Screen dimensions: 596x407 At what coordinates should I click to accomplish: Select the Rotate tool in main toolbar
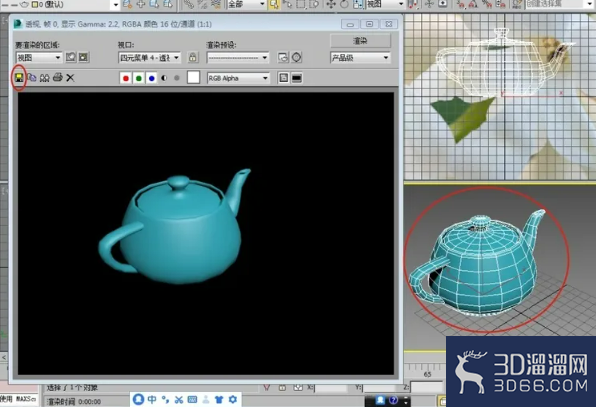point(344,5)
